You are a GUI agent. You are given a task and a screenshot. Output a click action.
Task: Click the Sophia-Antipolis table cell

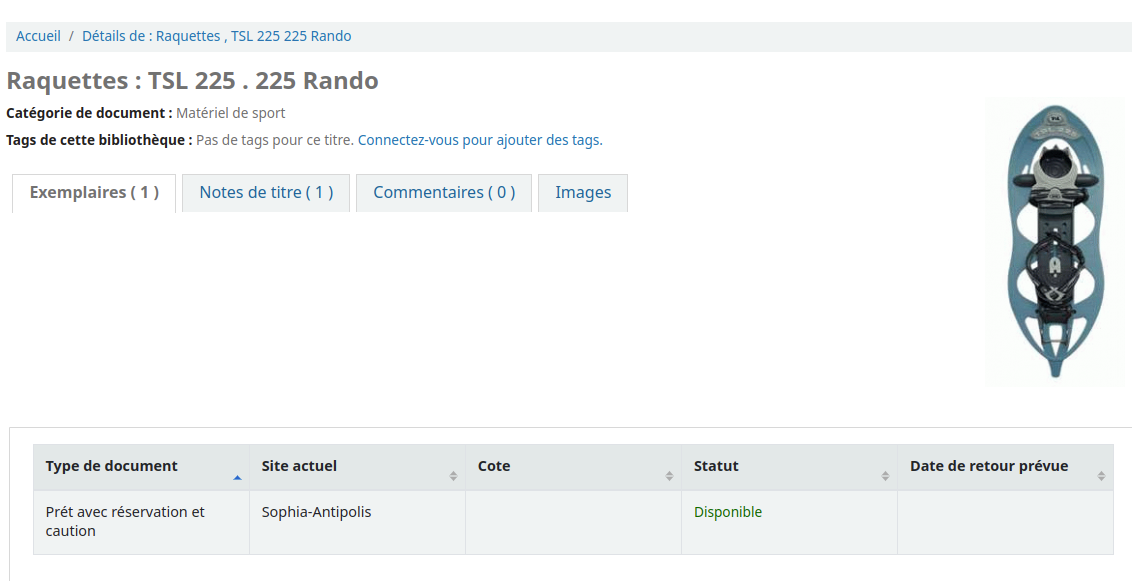pos(316,512)
